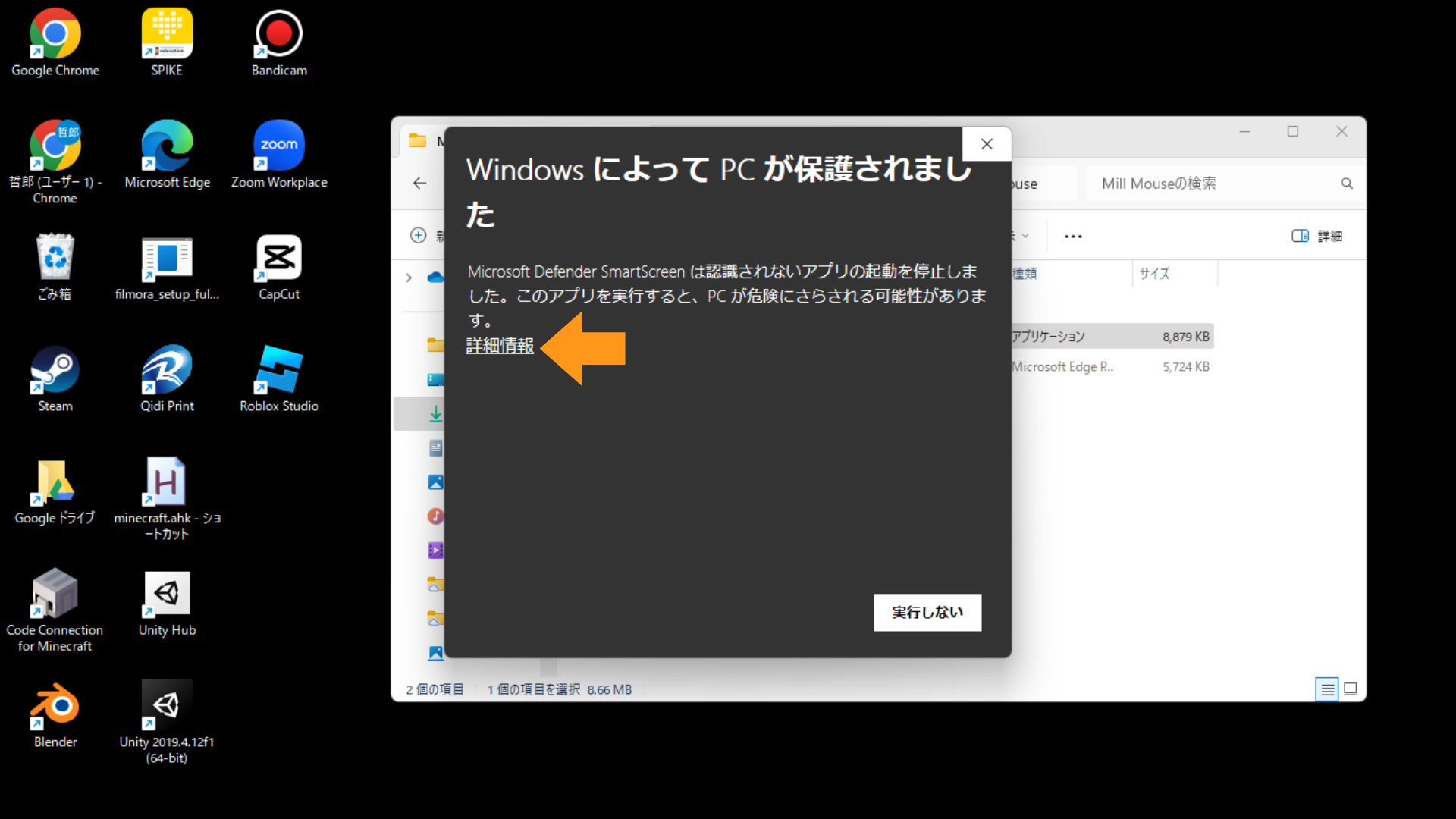
Task: Toggle the 詳細 details pane button
Action: (x=1316, y=236)
